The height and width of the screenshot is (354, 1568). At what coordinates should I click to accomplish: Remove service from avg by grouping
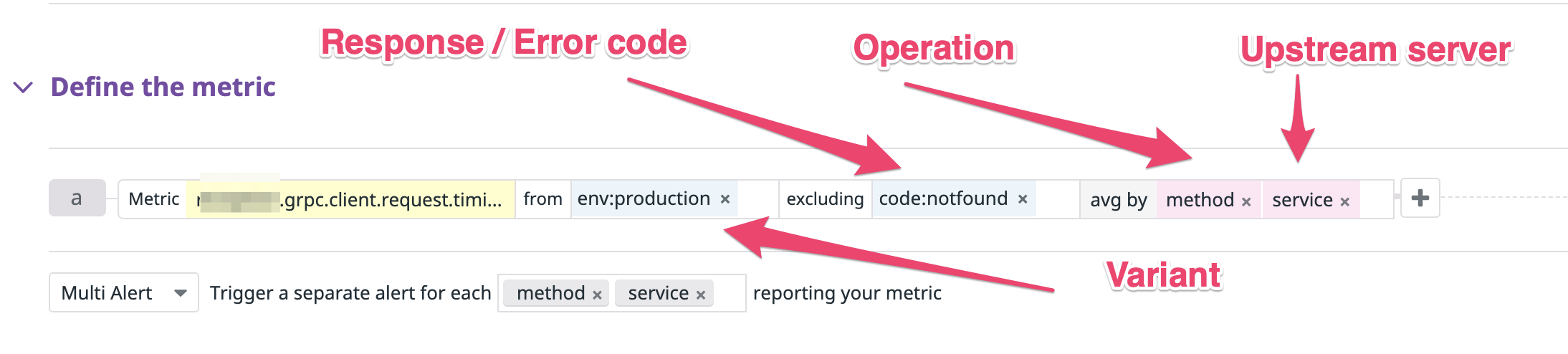click(x=1345, y=202)
